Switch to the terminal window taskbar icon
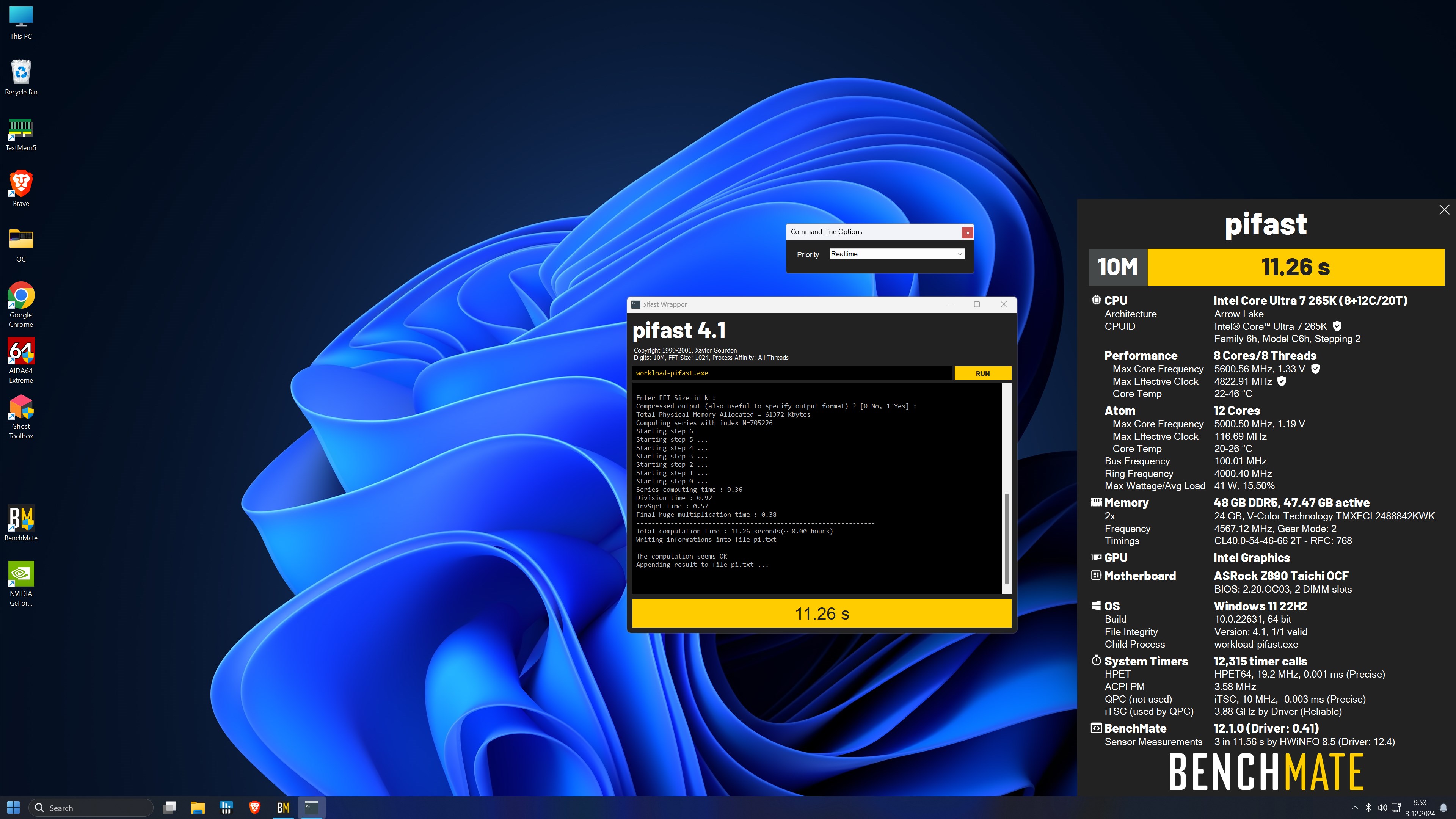 tap(311, 808)
